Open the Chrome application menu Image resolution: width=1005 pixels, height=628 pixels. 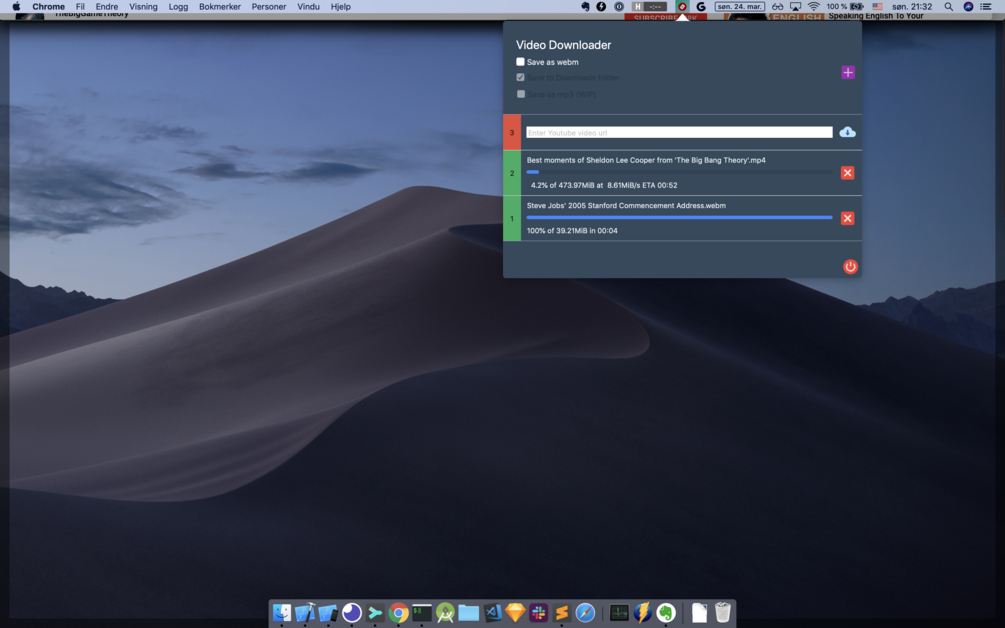(49, 6)
